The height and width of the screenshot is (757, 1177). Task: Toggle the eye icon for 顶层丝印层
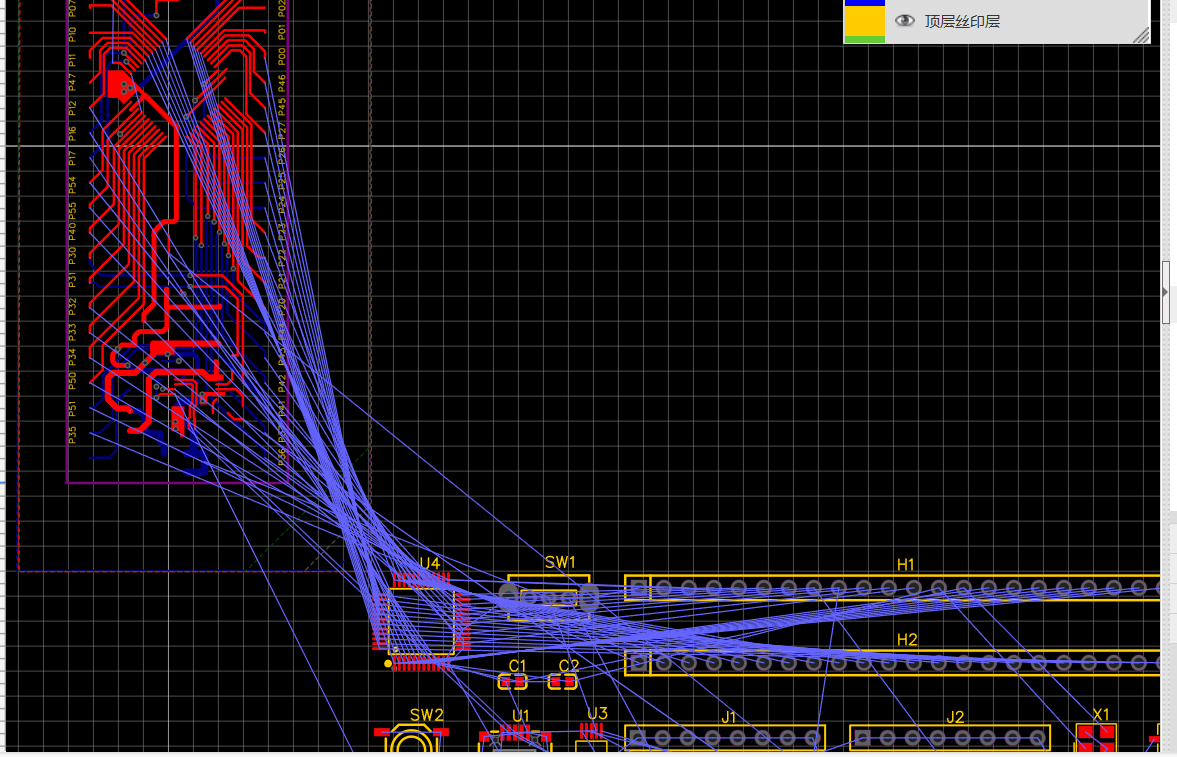click(905, 21)
